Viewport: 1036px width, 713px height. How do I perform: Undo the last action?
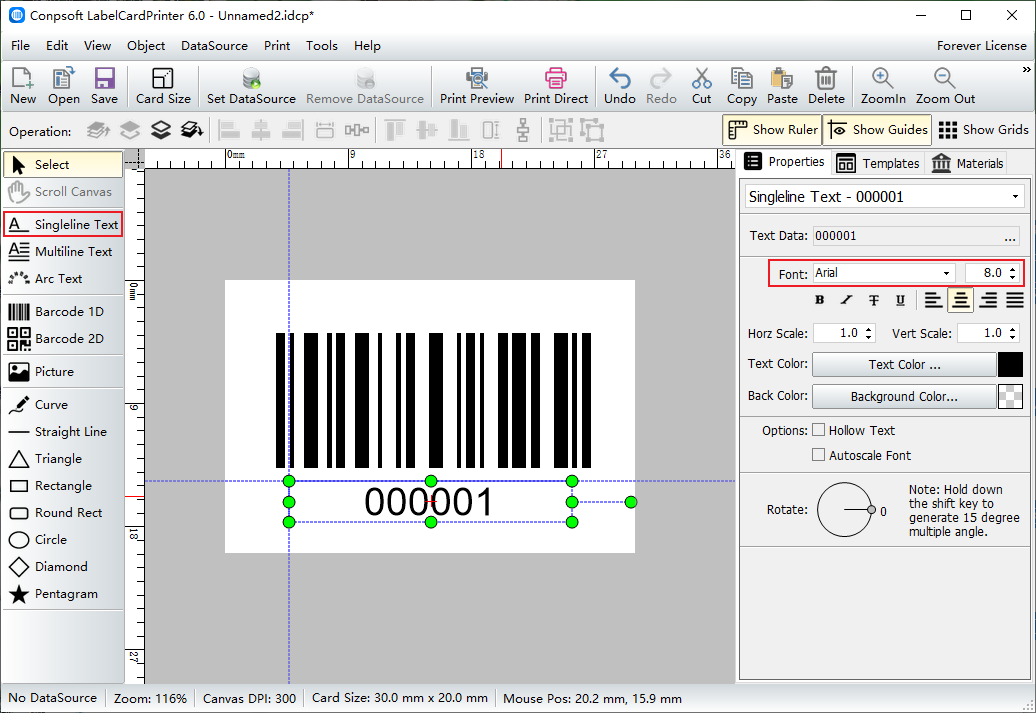point(620,86)
